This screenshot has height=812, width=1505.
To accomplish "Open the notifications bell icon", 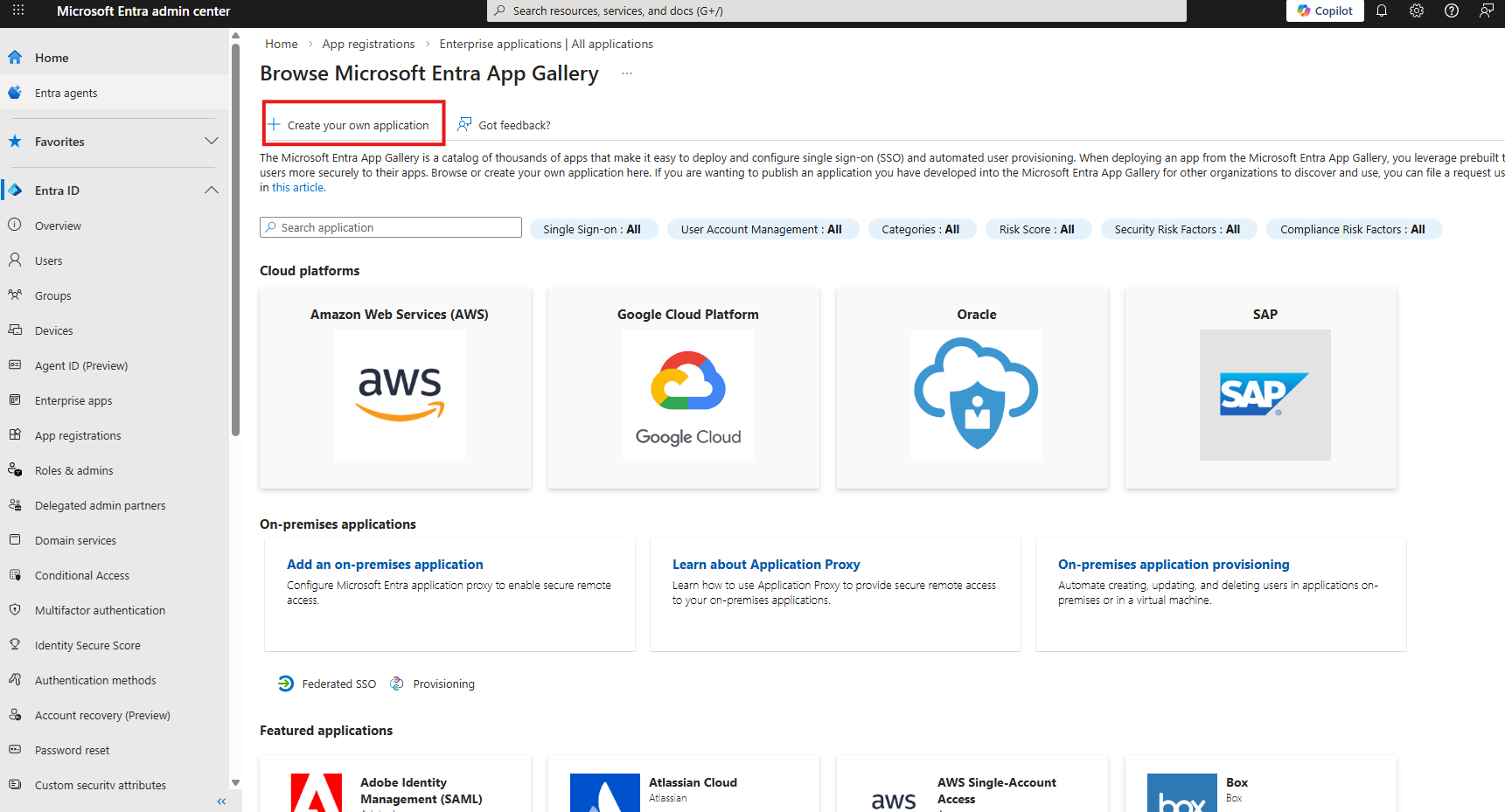I will coord(1382,11).
